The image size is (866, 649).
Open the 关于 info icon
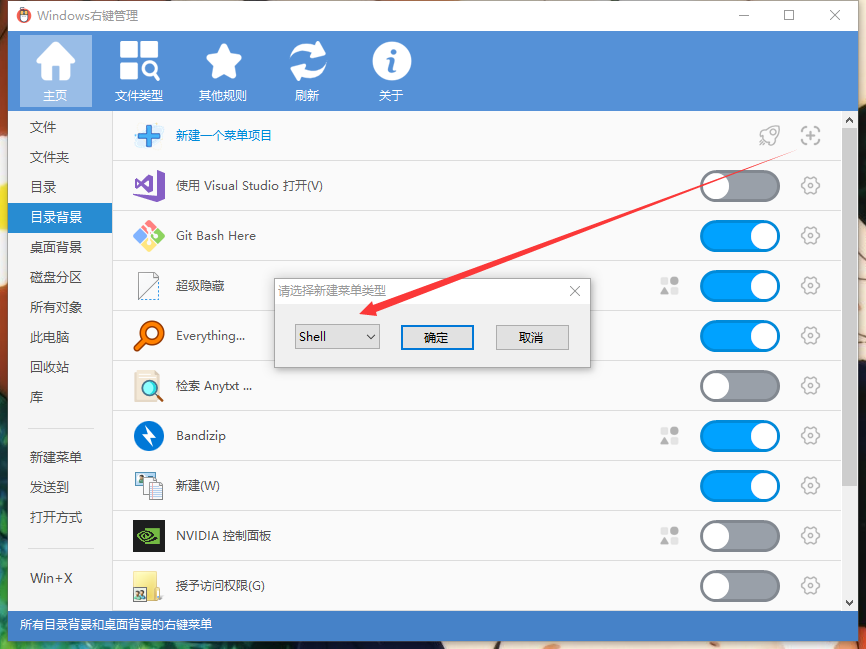pyautogui.click(x=391, y=60)
